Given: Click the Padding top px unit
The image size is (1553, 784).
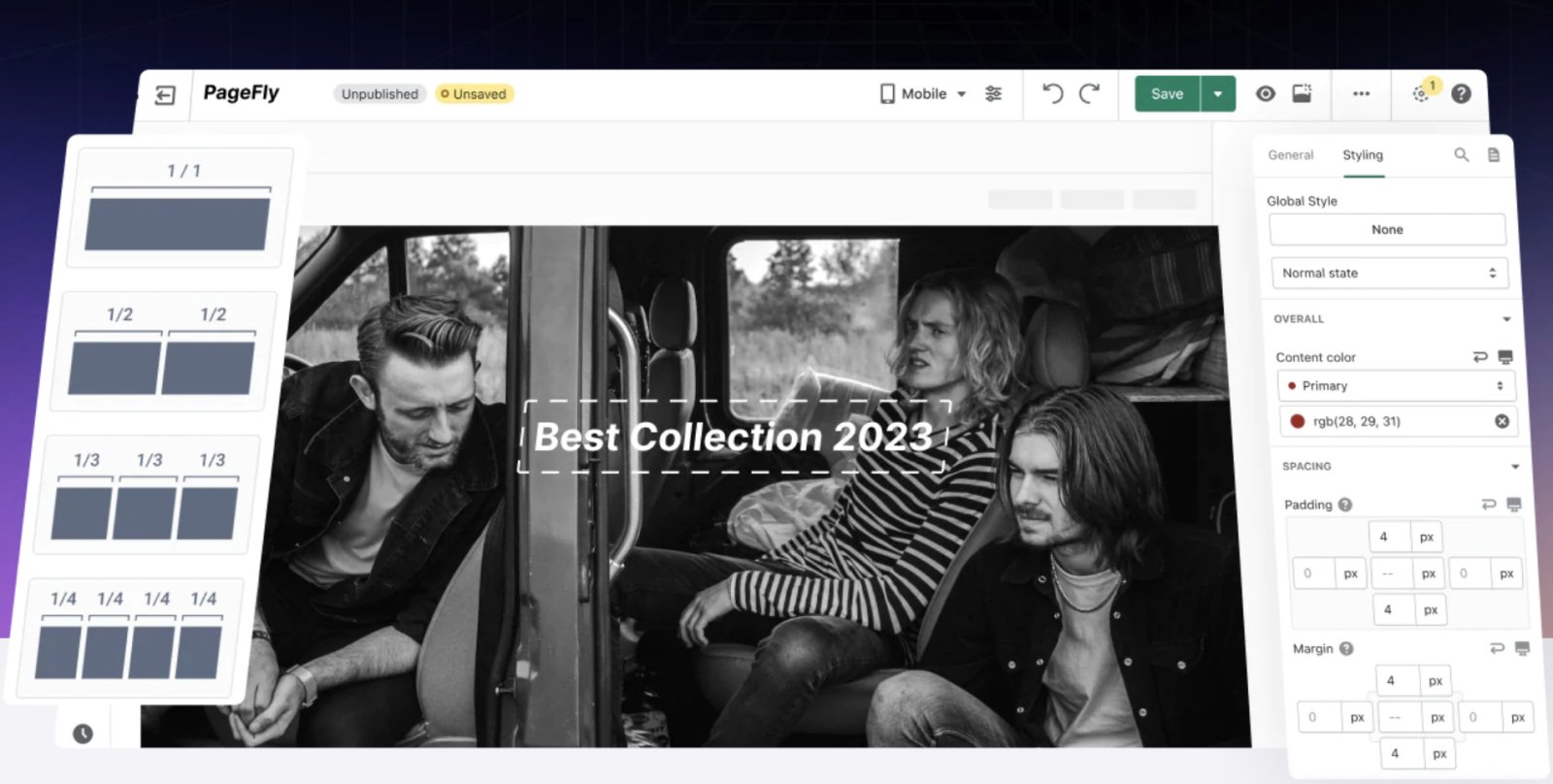Looking at the screenshot, I should (x=1427, y=537).
